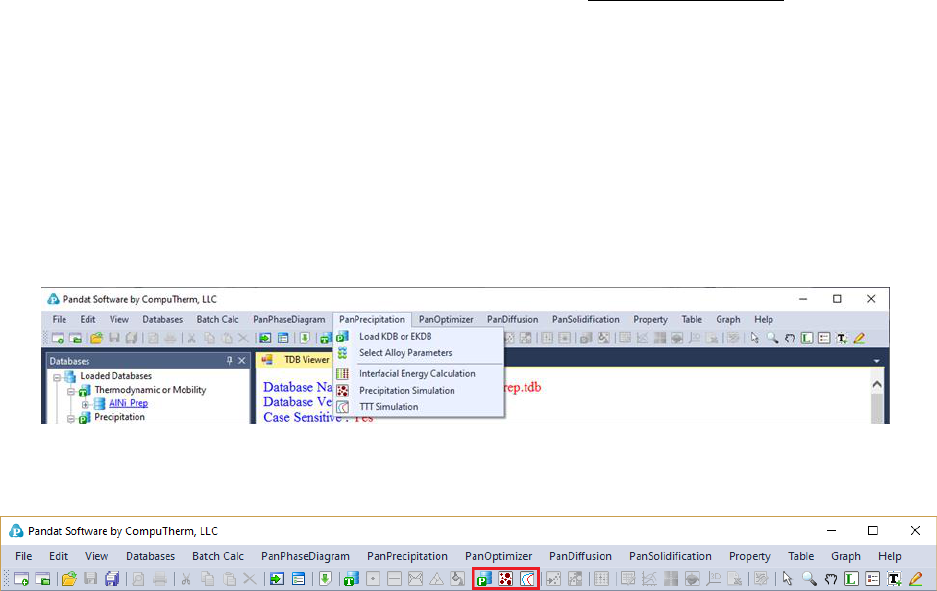Click the TTT Simulation curve icon in lower toolbar

click(527, 578)
